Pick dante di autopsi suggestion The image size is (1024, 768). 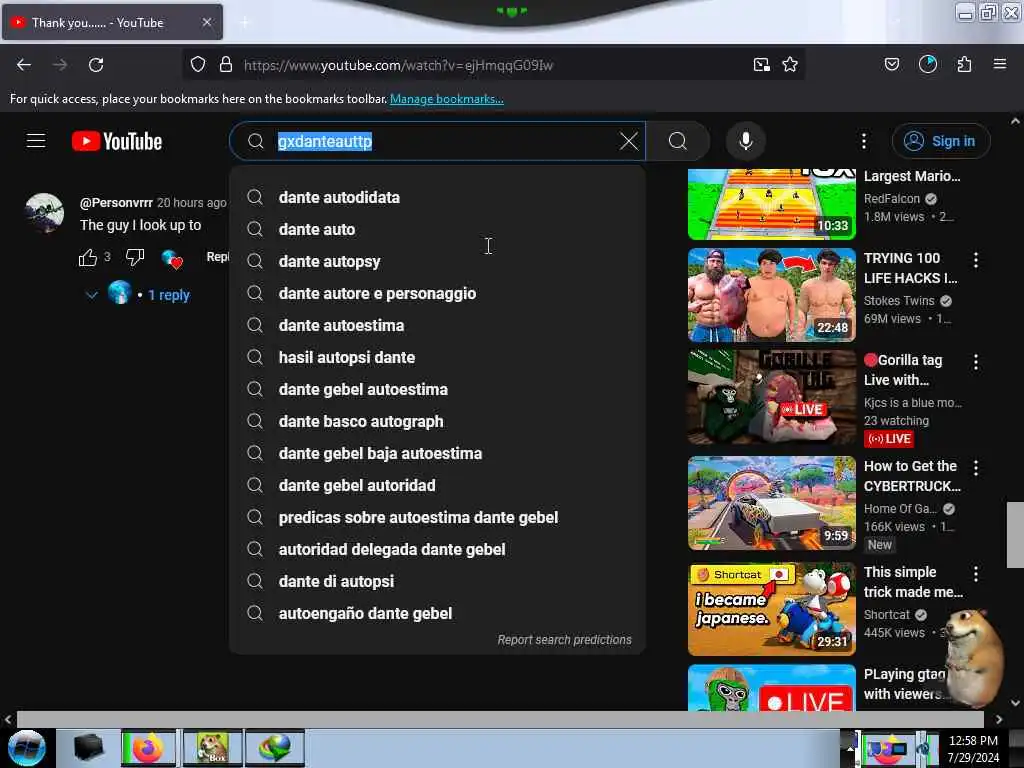pos(437,581)
